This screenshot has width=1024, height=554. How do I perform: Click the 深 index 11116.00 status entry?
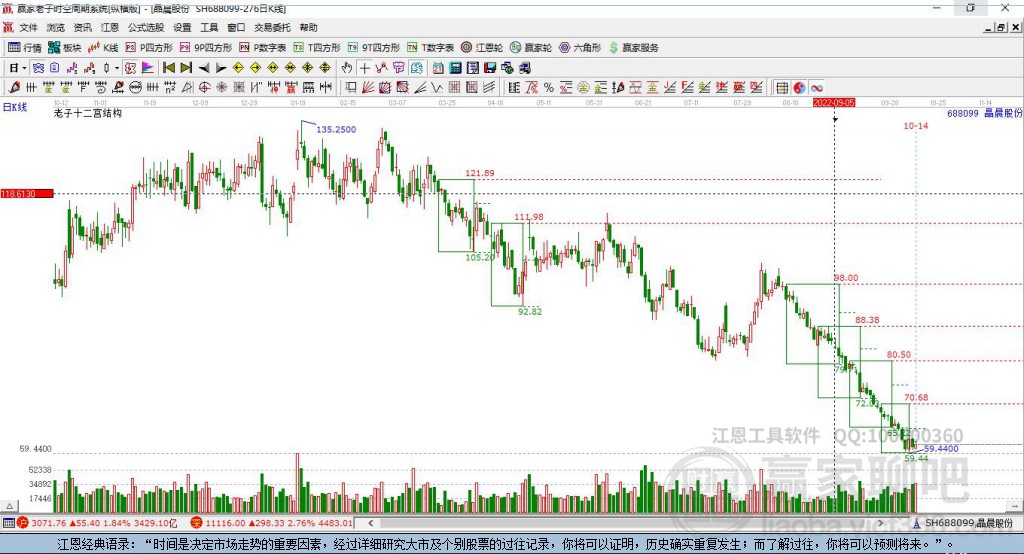pos(272,523)
